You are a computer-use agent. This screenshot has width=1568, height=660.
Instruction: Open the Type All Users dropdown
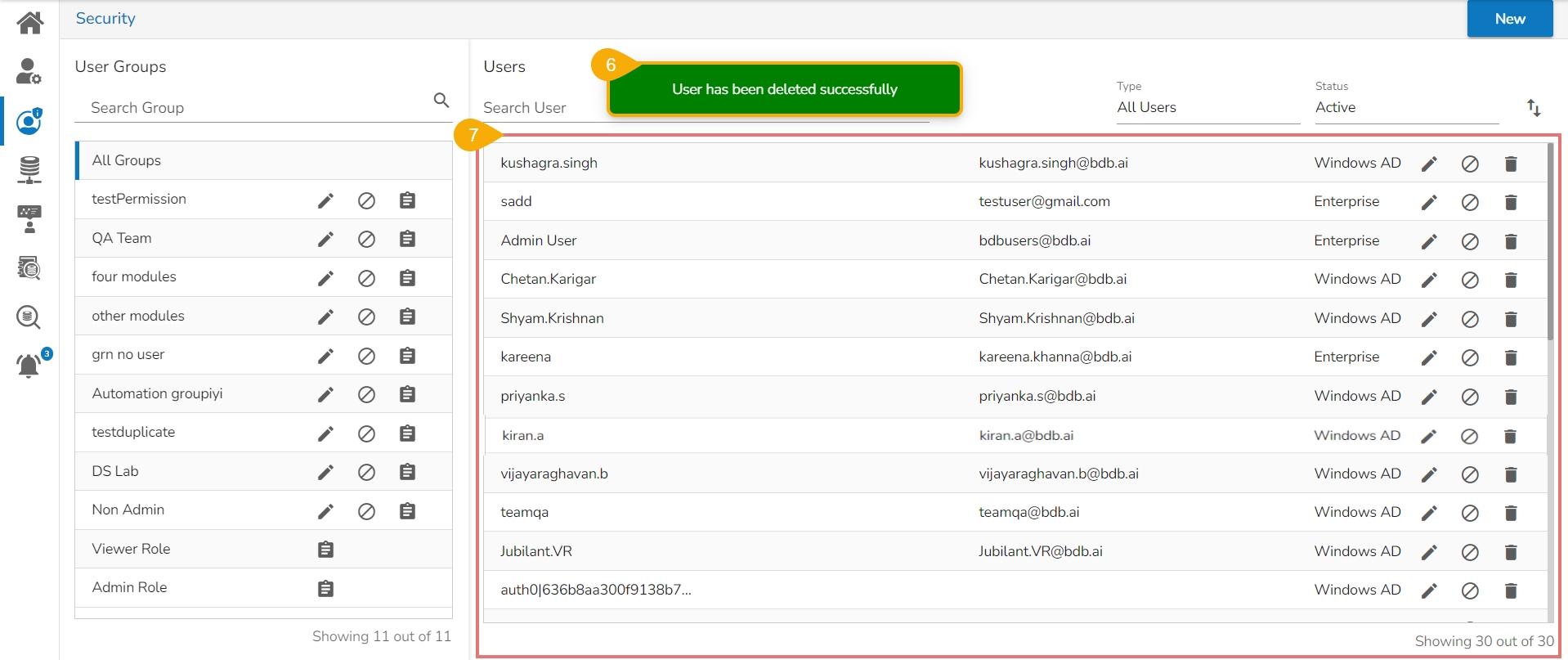pos(1207,107)
